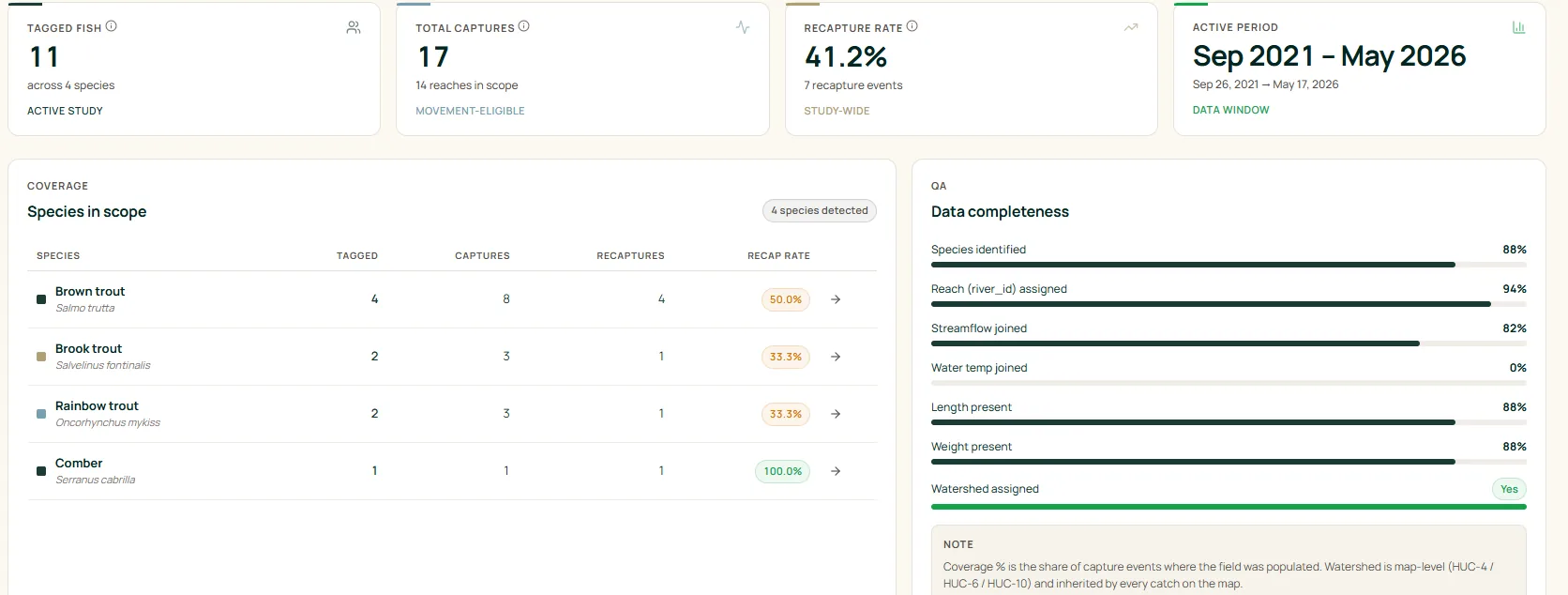The image size is (1568, 595).
Task: Click the SPECIES column header
Action: pyautogui.click(x=58, y=255)
